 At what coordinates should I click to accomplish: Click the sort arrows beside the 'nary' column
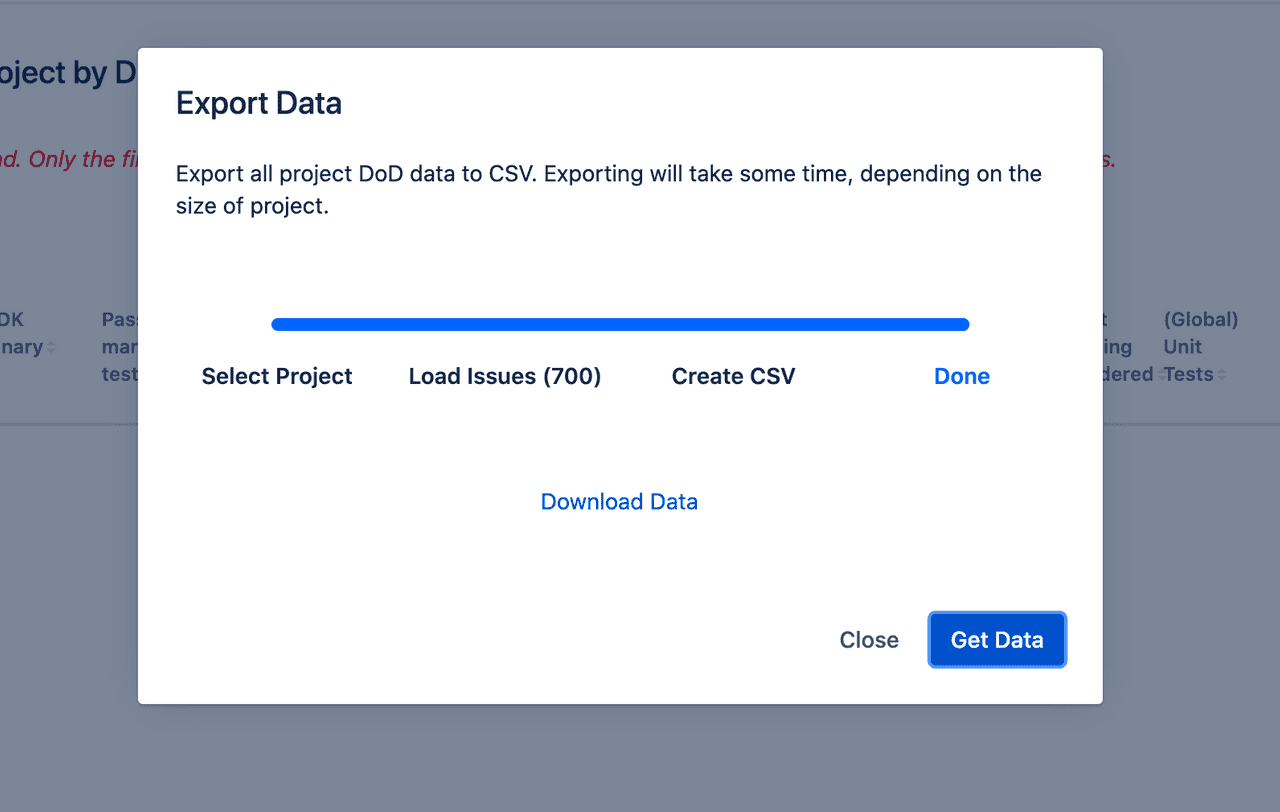(51, 348)
